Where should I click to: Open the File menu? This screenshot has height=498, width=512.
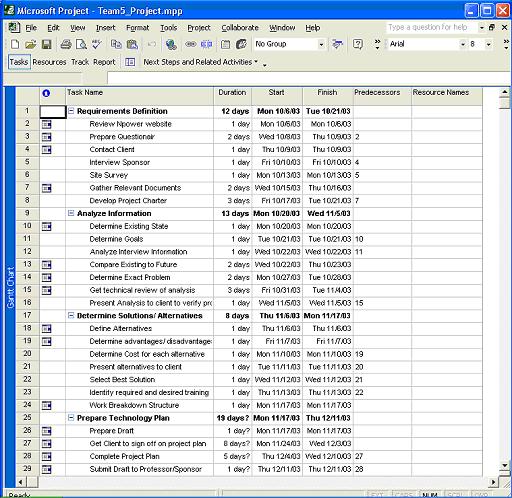click(31, 28)
